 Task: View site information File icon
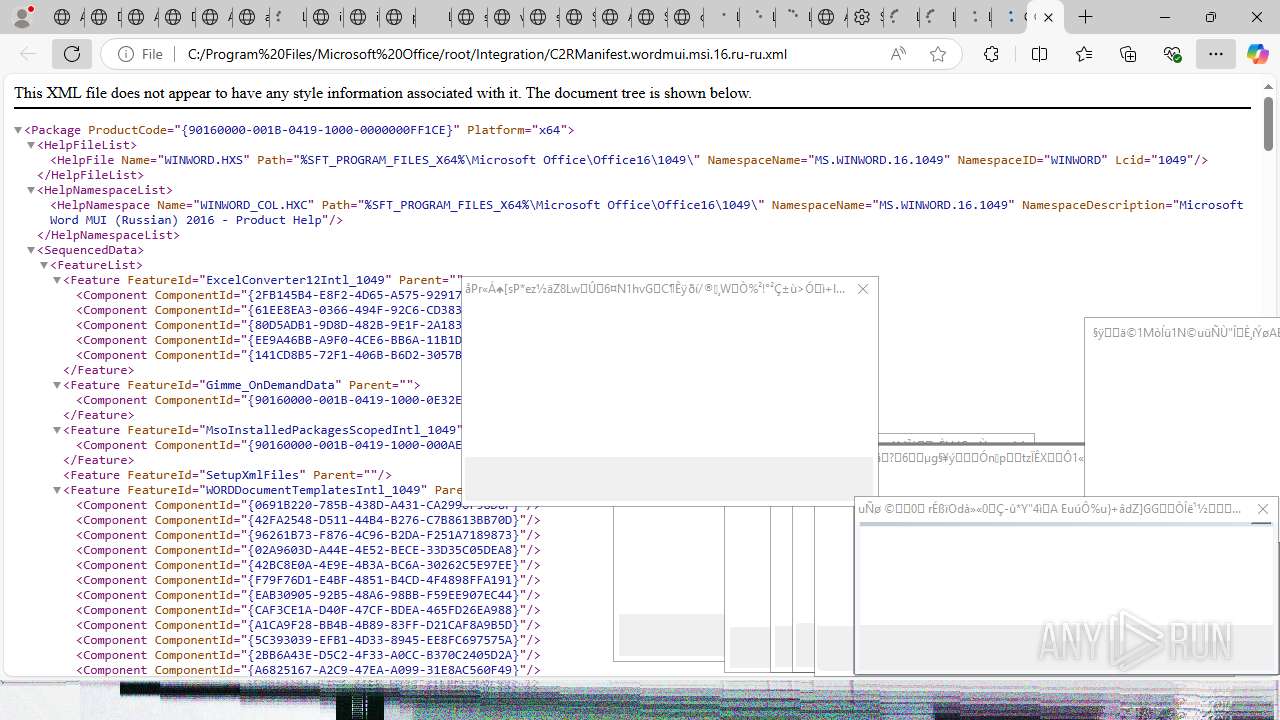140,54
